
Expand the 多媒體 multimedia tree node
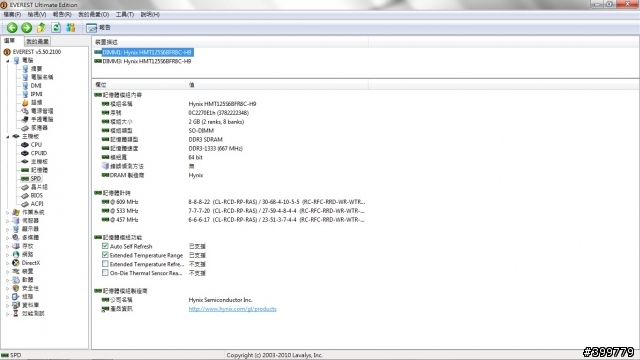point(8,238)
